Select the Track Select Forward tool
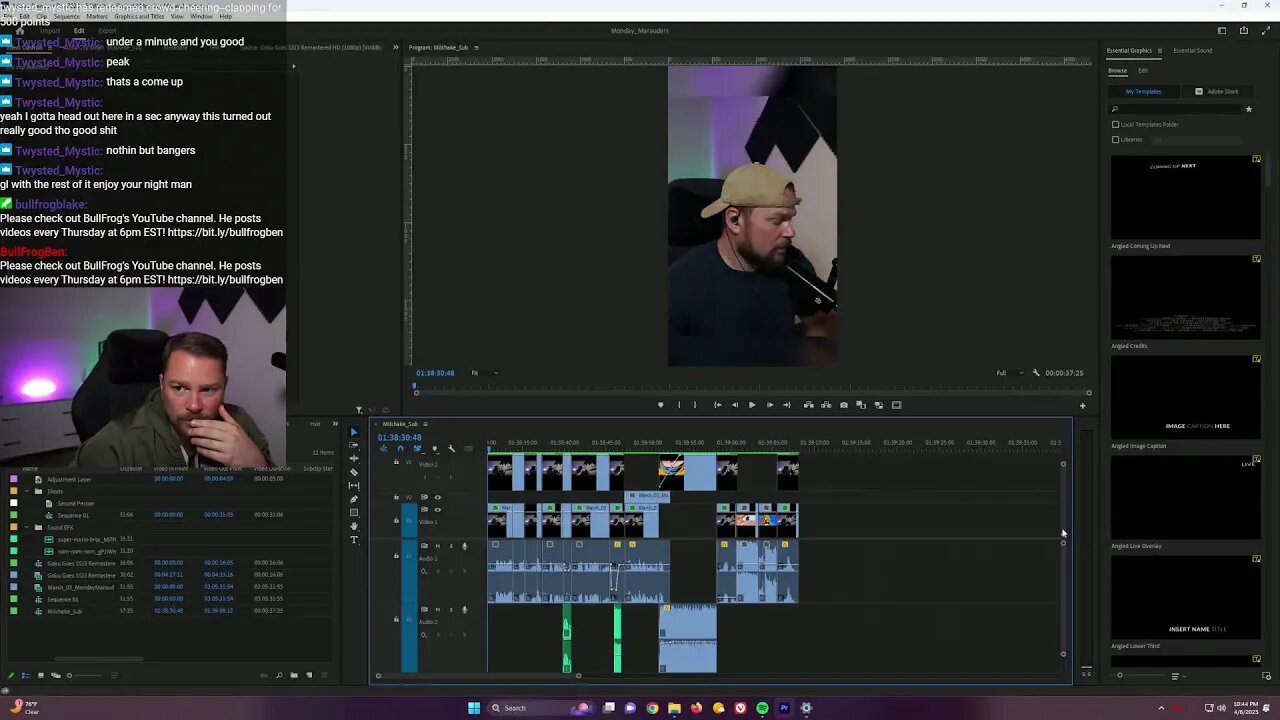Viewport: 1280px width, 720px height. (x=353, y=445)
